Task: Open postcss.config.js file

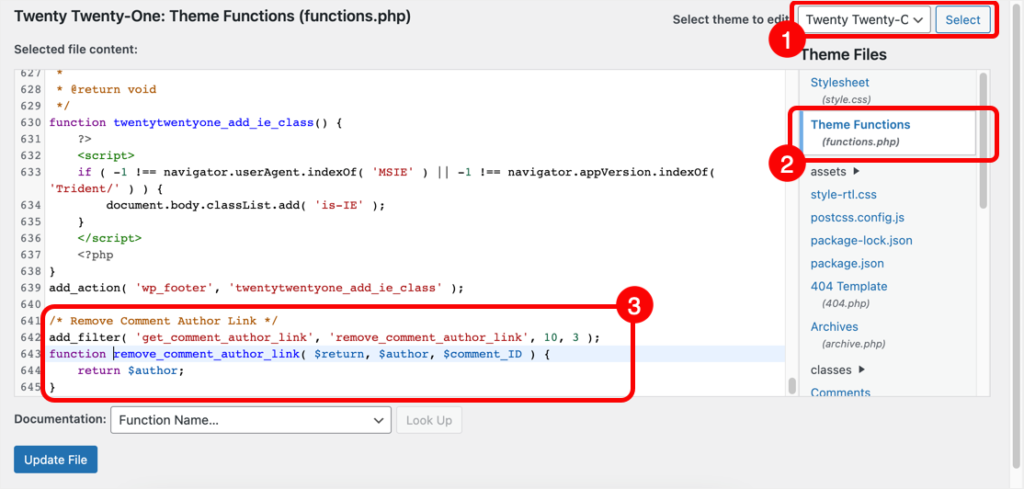Action: (857, 217)
